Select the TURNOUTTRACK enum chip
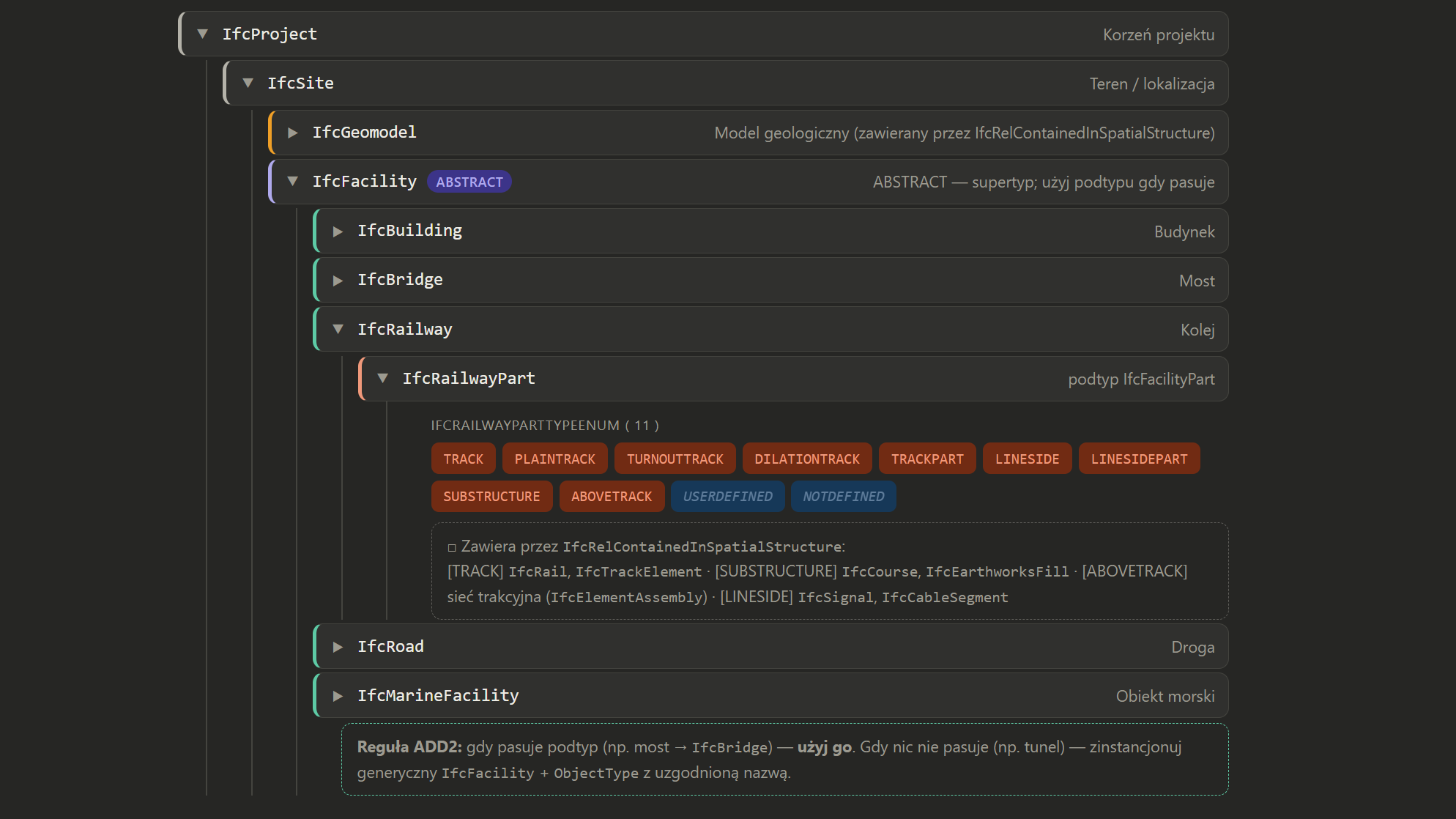 coord(675,459)
